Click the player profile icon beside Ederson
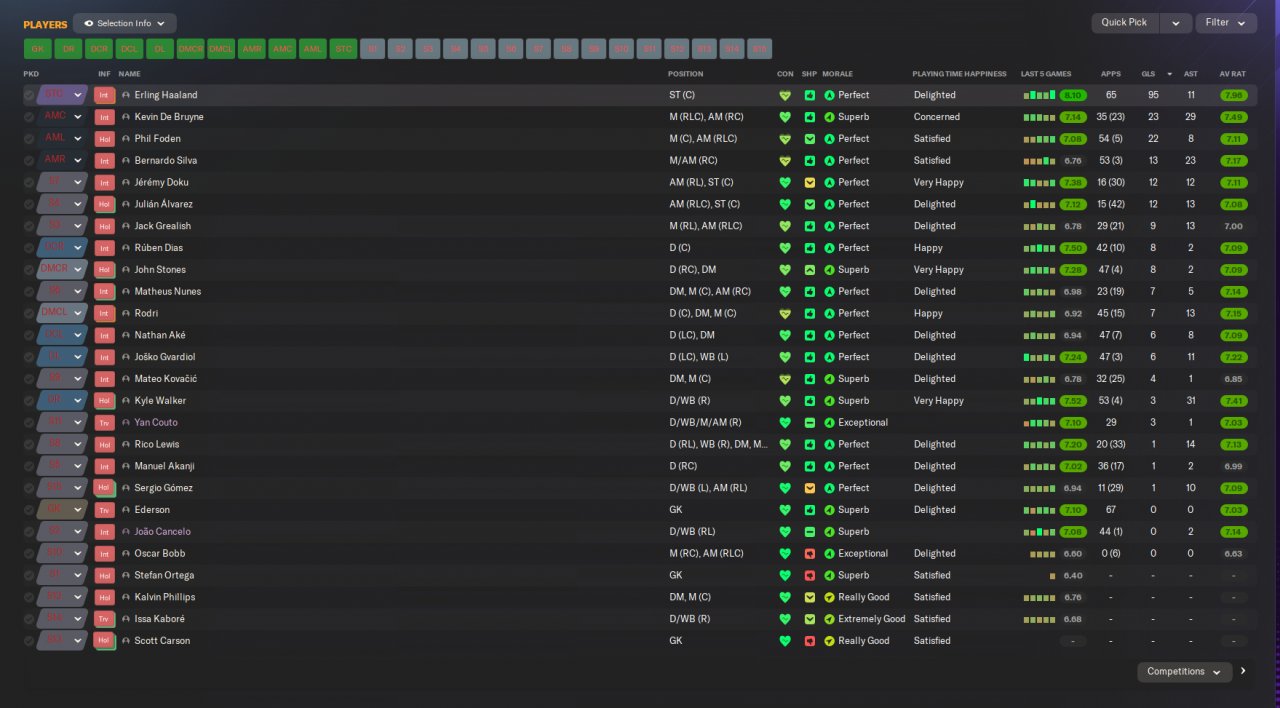 point(126,510)
